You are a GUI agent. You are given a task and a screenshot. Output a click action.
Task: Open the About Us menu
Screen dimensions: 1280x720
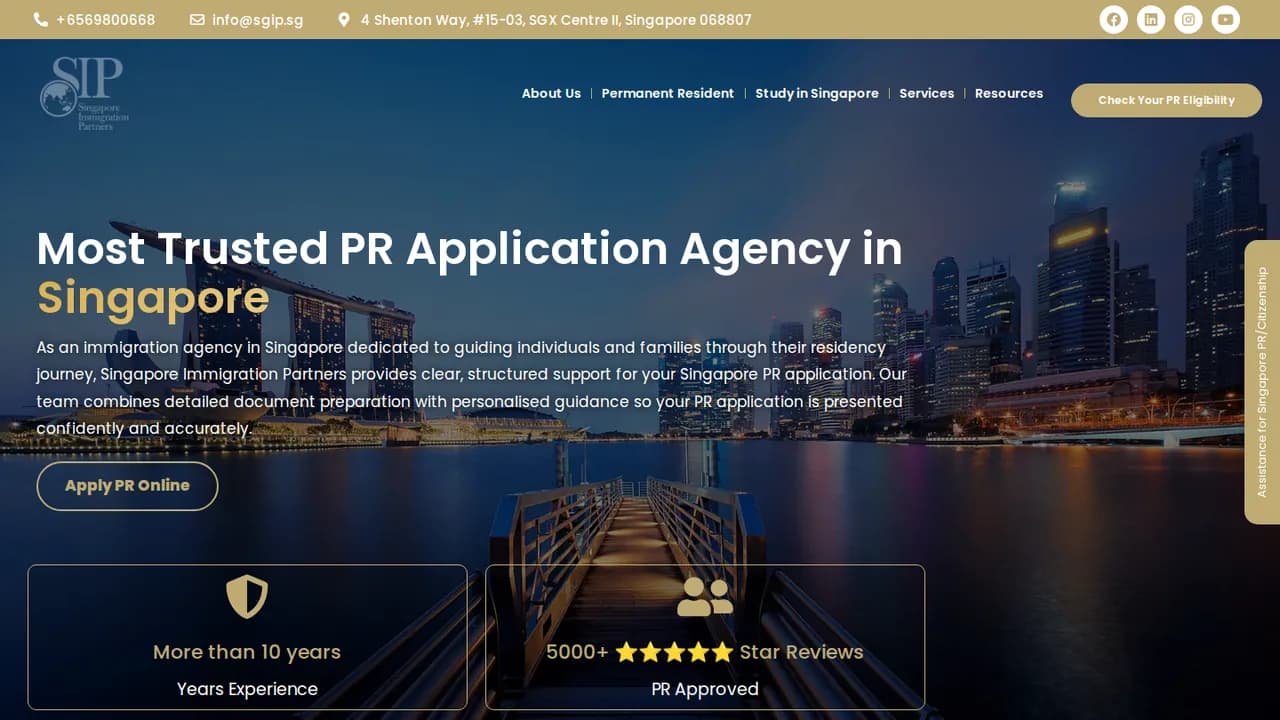(x=551, y=93)
